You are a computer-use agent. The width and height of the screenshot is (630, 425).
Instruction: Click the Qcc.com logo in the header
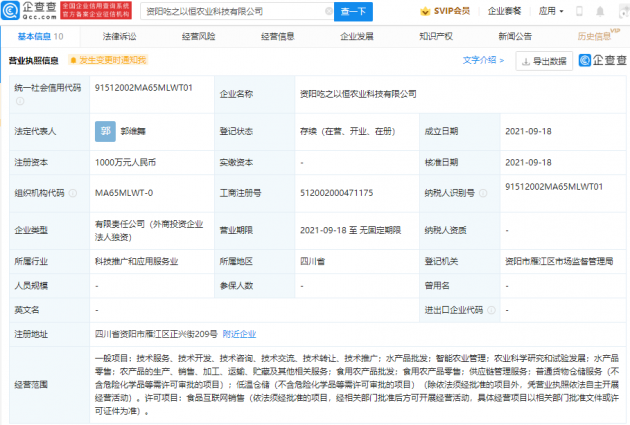33,10
